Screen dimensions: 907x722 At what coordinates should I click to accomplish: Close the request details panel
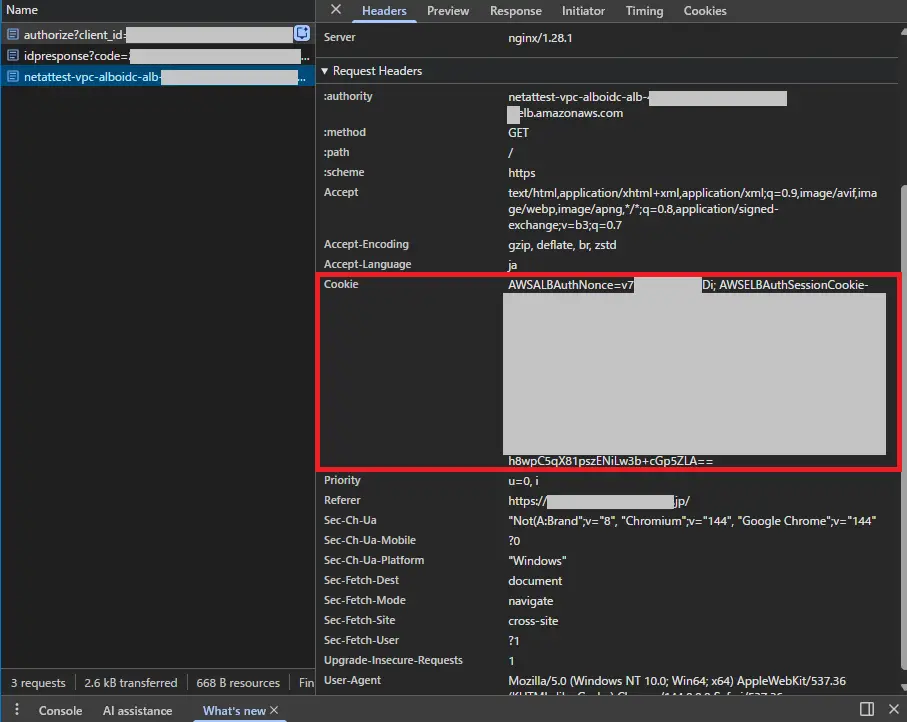point(336,10)
